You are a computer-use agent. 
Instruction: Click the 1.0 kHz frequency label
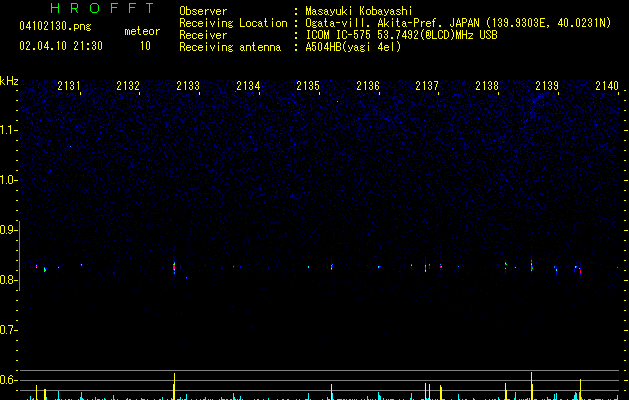tap(8, 180)
